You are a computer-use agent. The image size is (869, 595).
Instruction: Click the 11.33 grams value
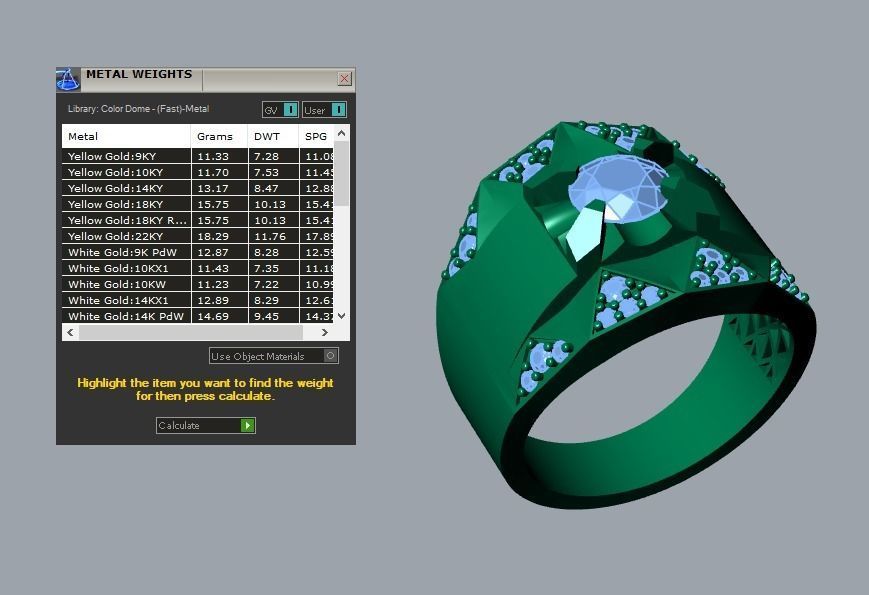(x=213, y=156)
